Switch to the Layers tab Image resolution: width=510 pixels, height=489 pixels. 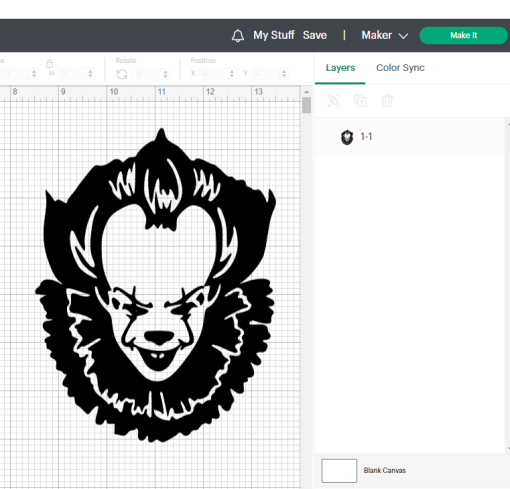point(340,68)
